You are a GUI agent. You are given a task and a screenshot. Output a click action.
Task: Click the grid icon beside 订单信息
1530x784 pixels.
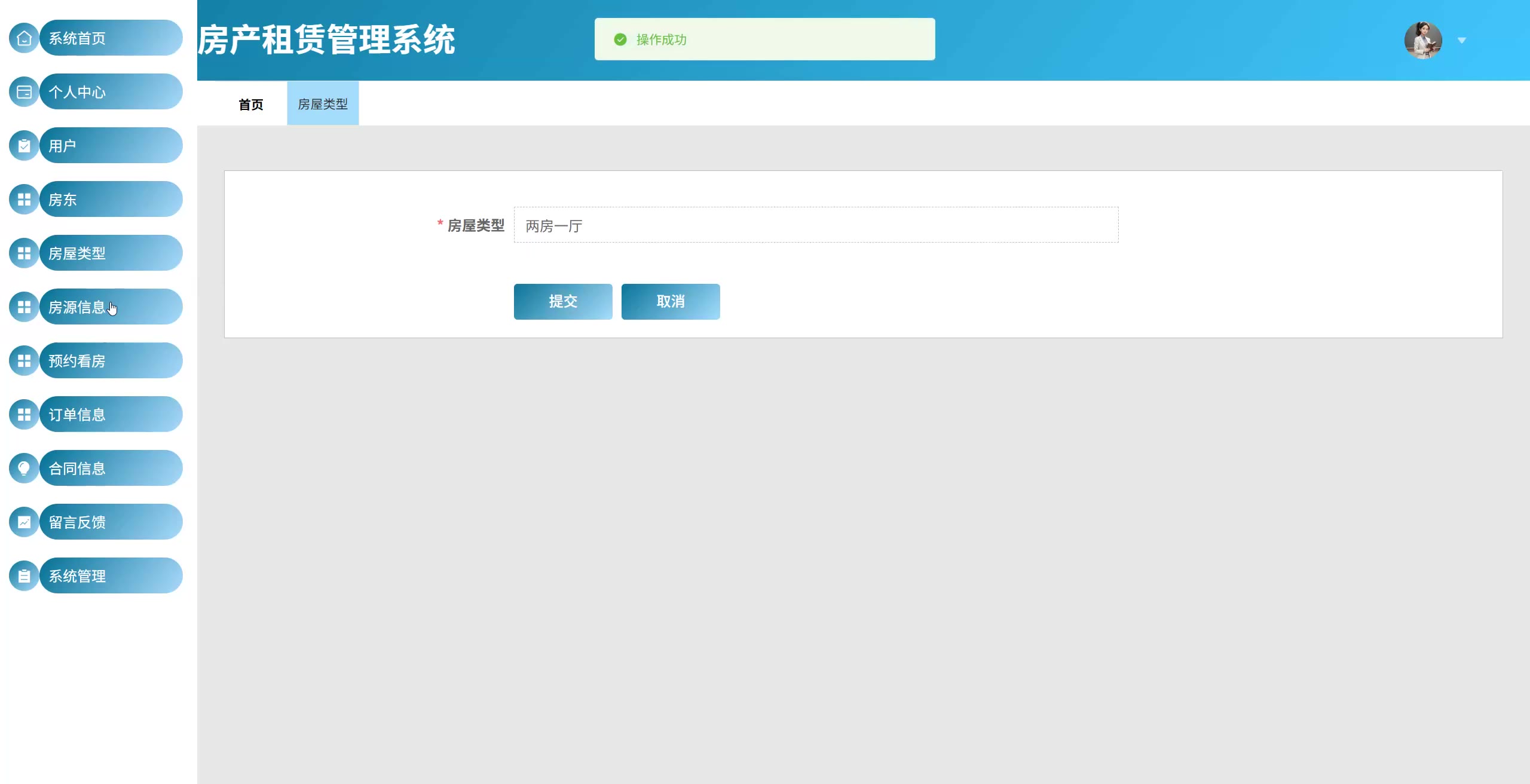tap(24, 415)
